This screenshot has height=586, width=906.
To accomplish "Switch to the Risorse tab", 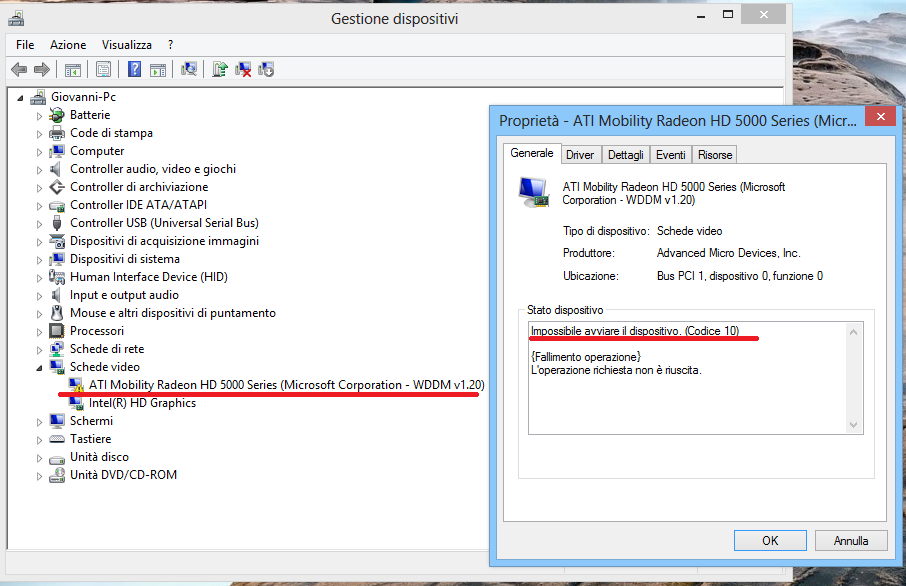I will pos(715,155).
